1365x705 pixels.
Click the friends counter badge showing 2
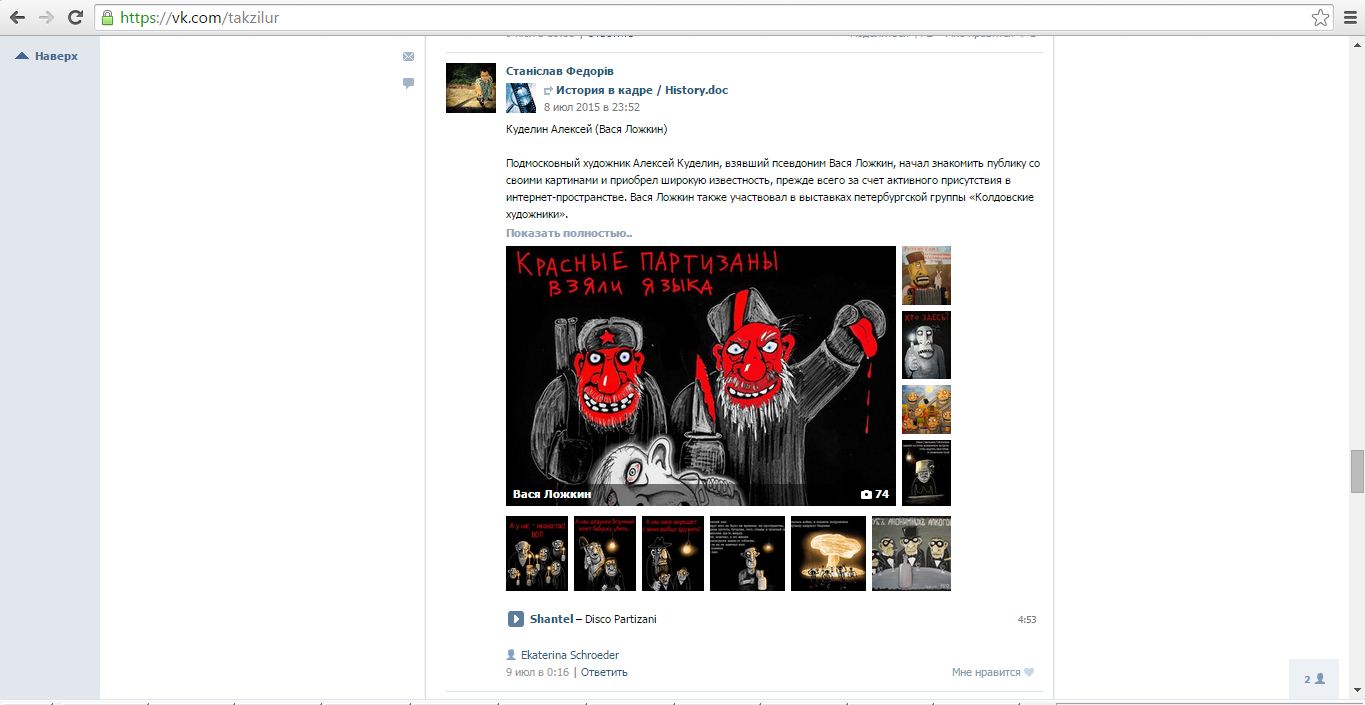[1314, 679]
